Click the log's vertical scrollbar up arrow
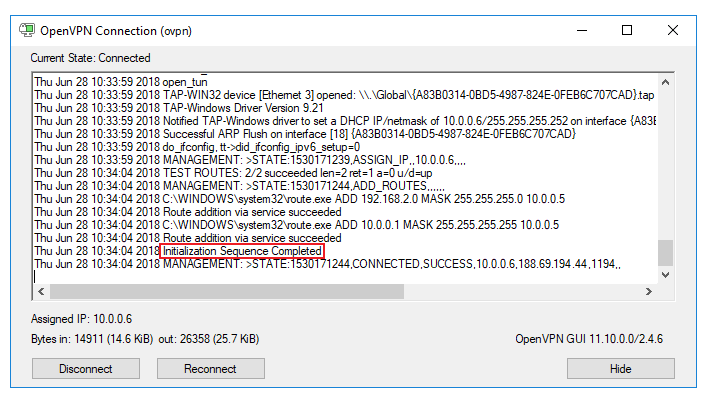The height and width of the screenshot is (403, 712). tap(665, 81)
